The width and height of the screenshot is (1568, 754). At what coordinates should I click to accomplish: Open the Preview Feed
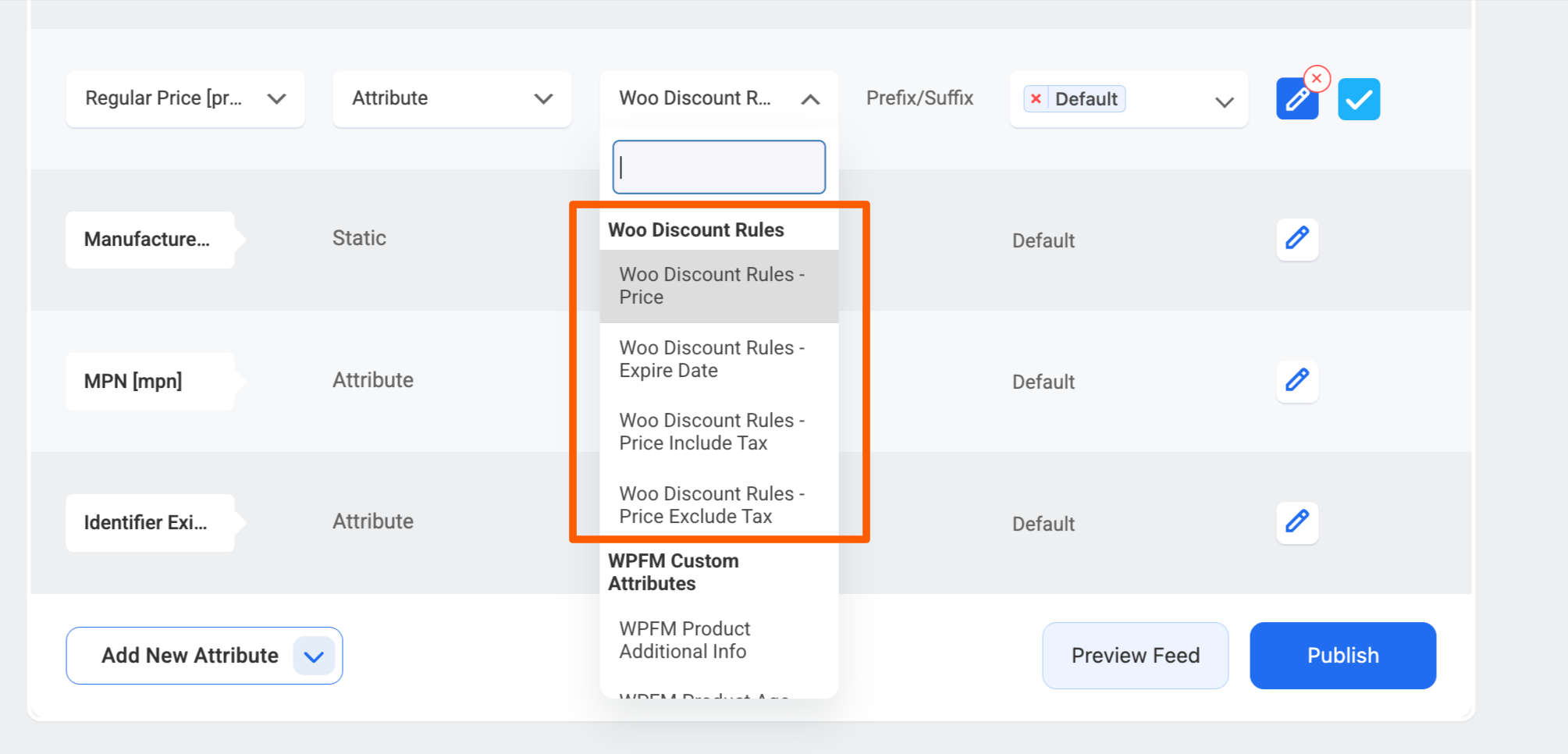point(1135,656)
